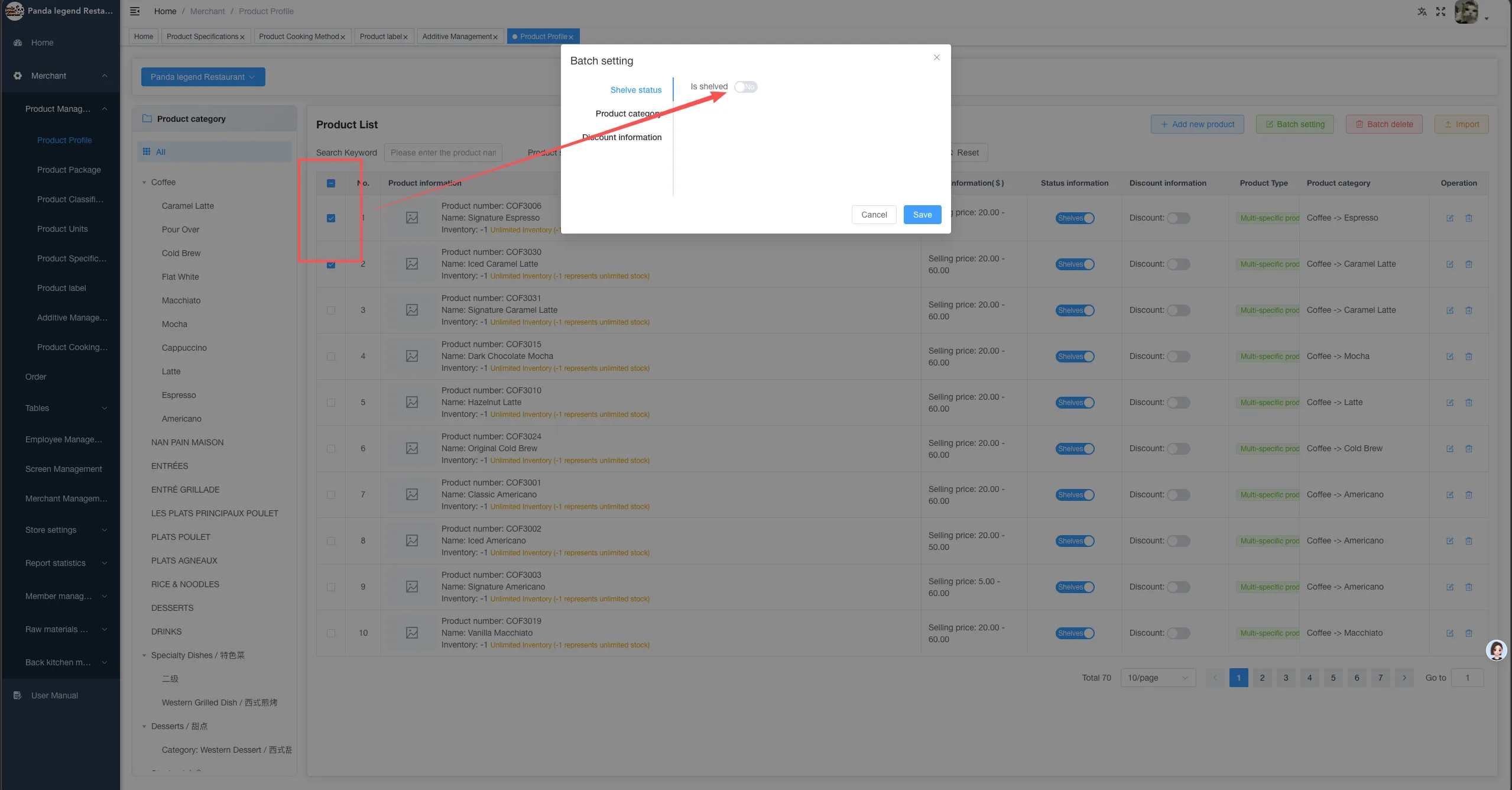Open the 10/page size dropdown
The height and width of the screenshot is (790, 1512).
click(x=1158, y=678)
